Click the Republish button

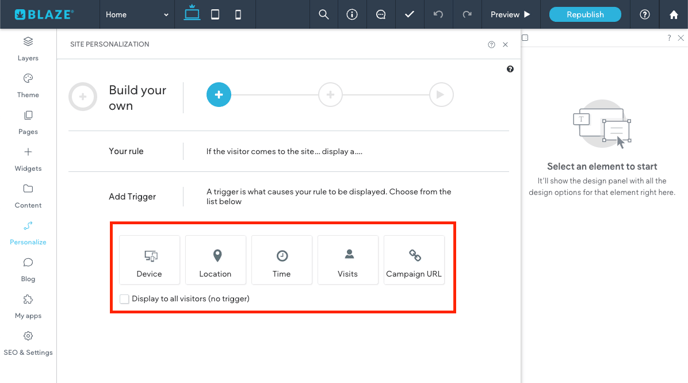585,14
